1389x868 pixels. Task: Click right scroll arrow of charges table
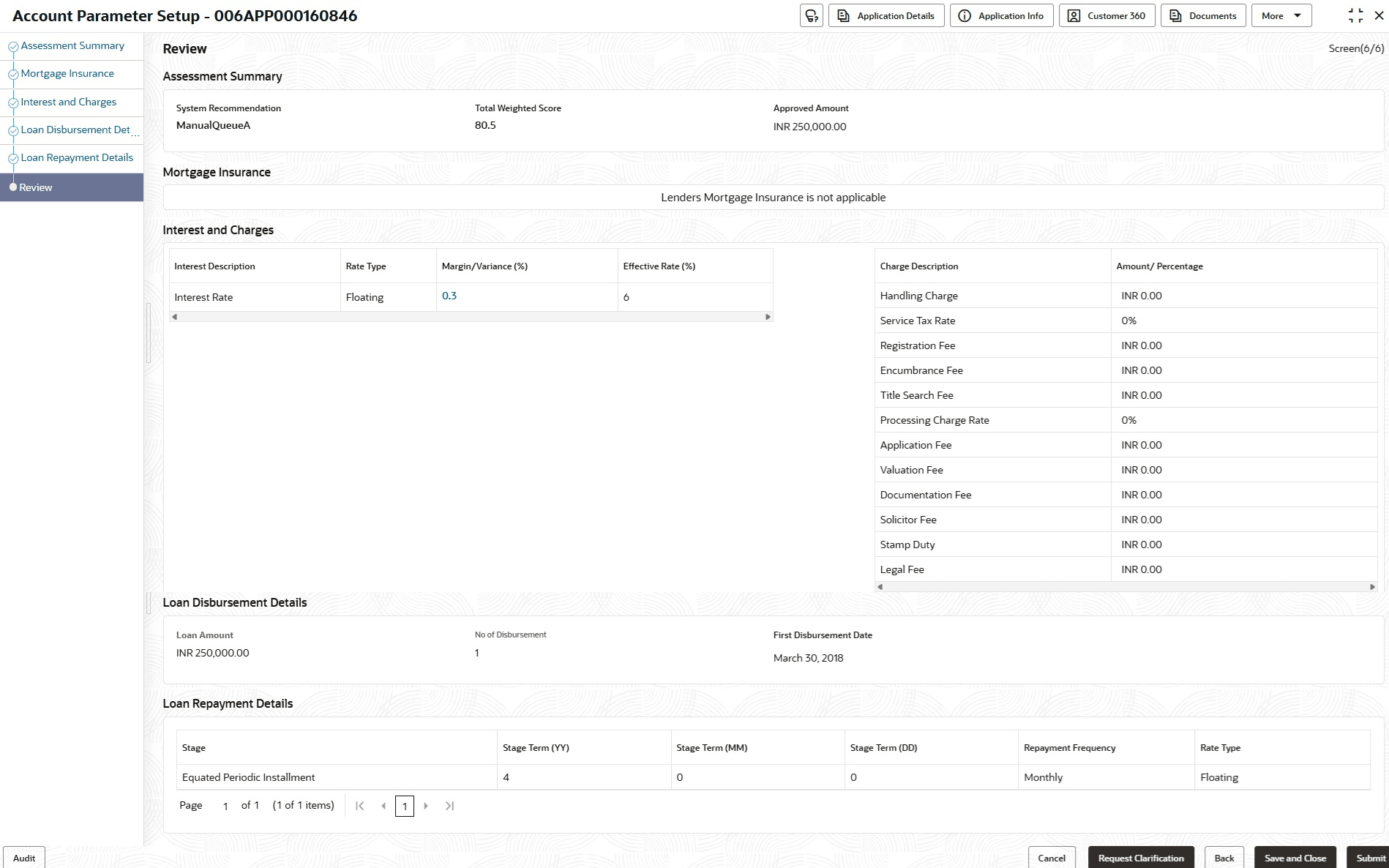pyautogui.click(x=1372, y=587)
